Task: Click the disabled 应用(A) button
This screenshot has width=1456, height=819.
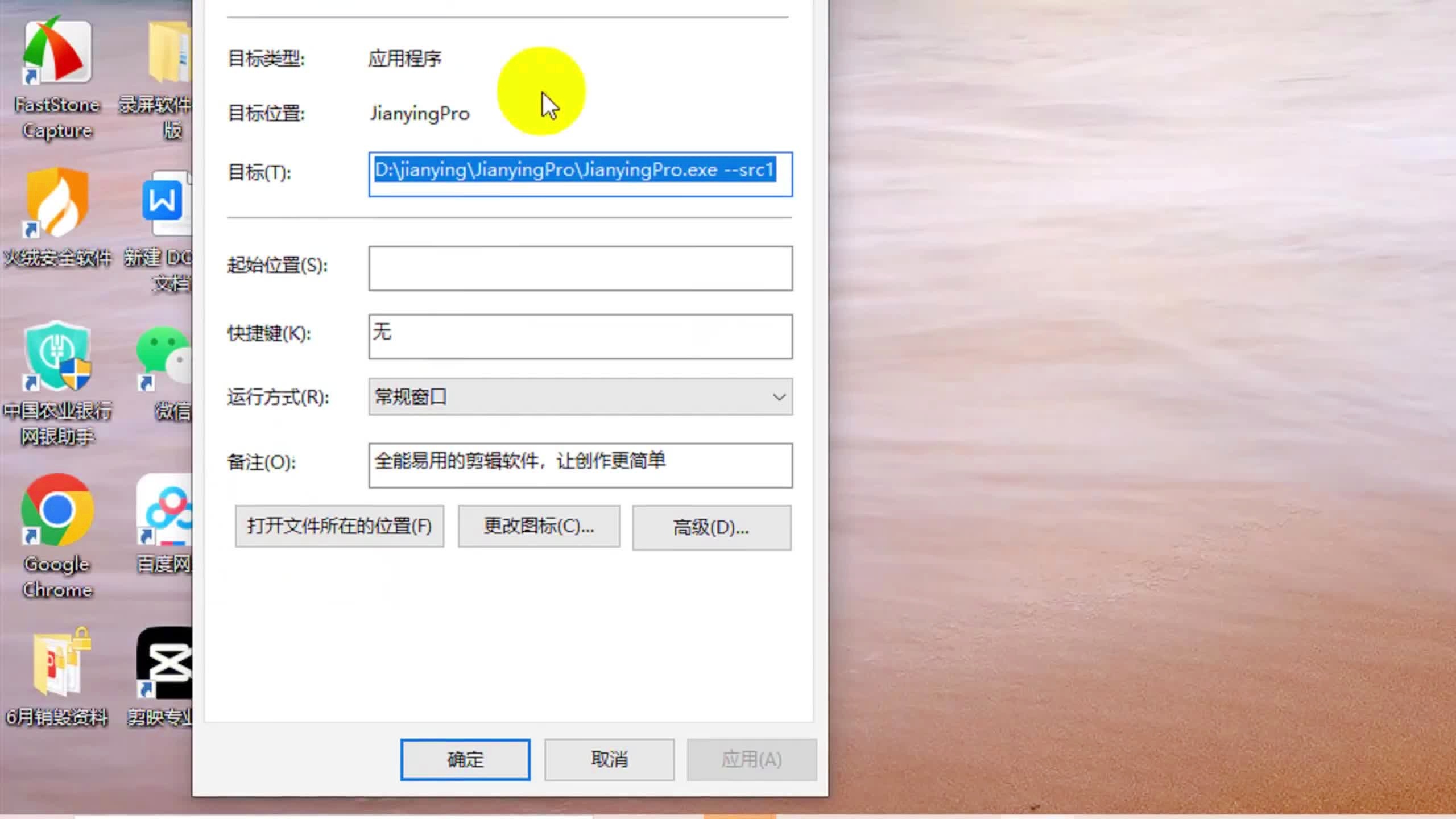Action: pyautogui.click(x=751, y=760)
